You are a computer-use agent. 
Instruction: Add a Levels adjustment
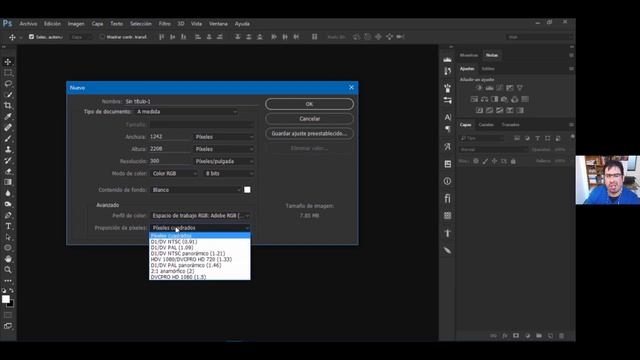click(x=489, y=88)
